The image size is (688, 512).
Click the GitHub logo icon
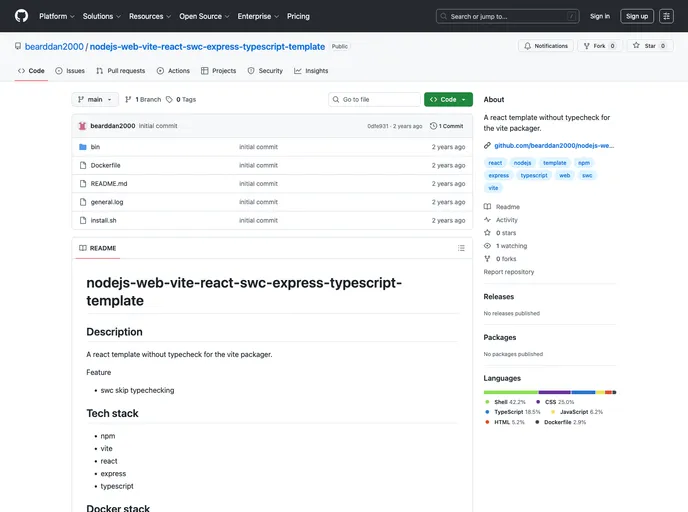click(21, 16)
